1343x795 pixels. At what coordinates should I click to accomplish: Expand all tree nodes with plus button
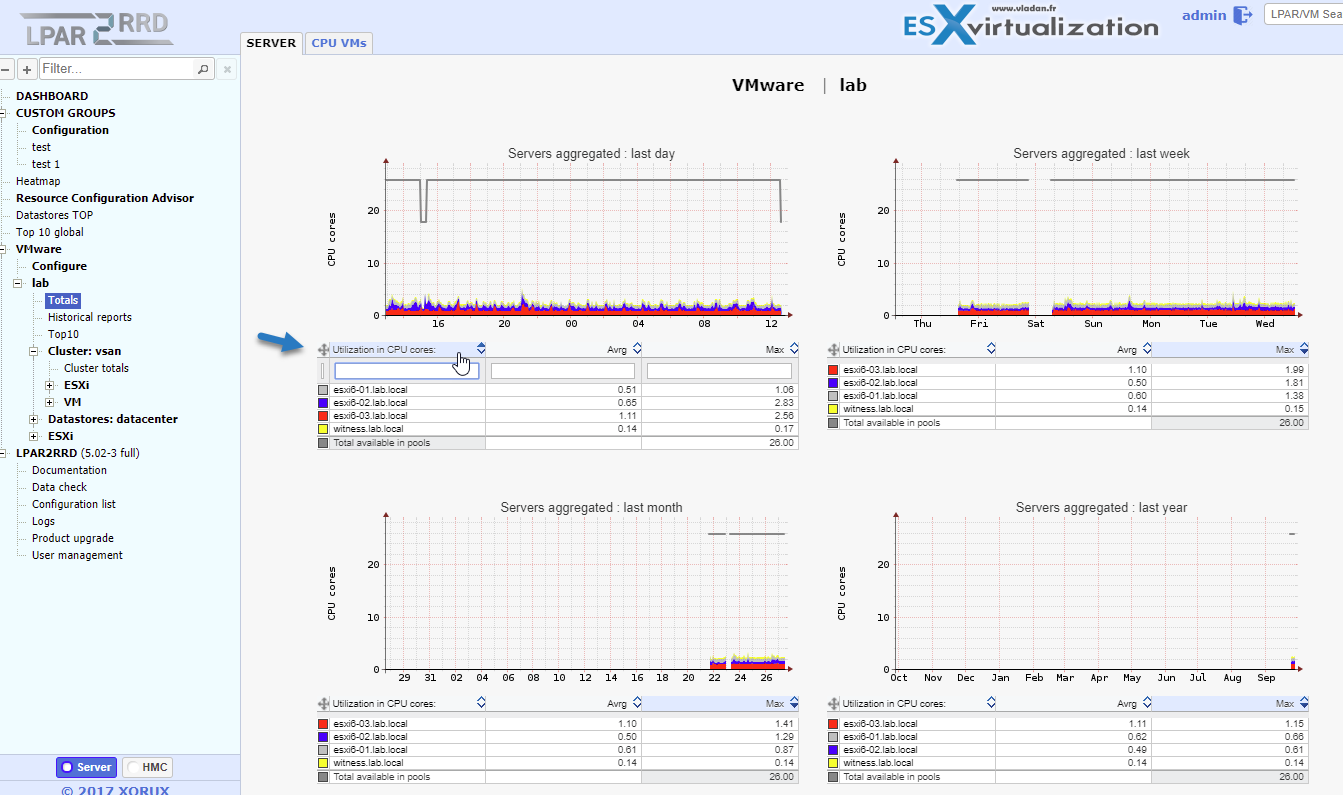click(27, 69)
